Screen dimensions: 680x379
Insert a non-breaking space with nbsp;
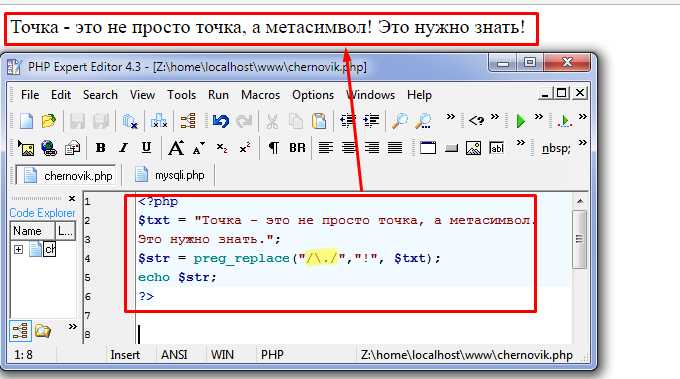(556, 148)
